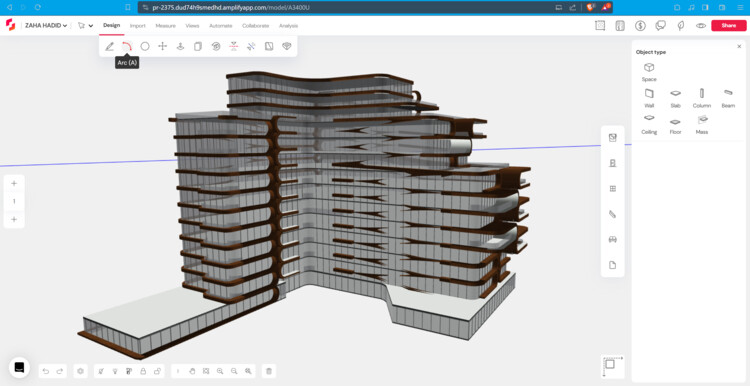Viewport: 750px width, 386px height.
Task: Click the offset square tool icon
Action: coord(269,46)
